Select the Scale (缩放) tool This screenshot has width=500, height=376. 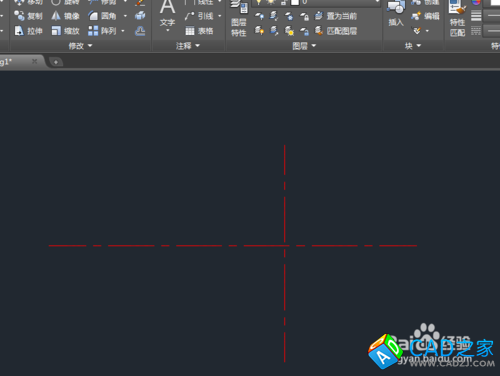[65, 31]
